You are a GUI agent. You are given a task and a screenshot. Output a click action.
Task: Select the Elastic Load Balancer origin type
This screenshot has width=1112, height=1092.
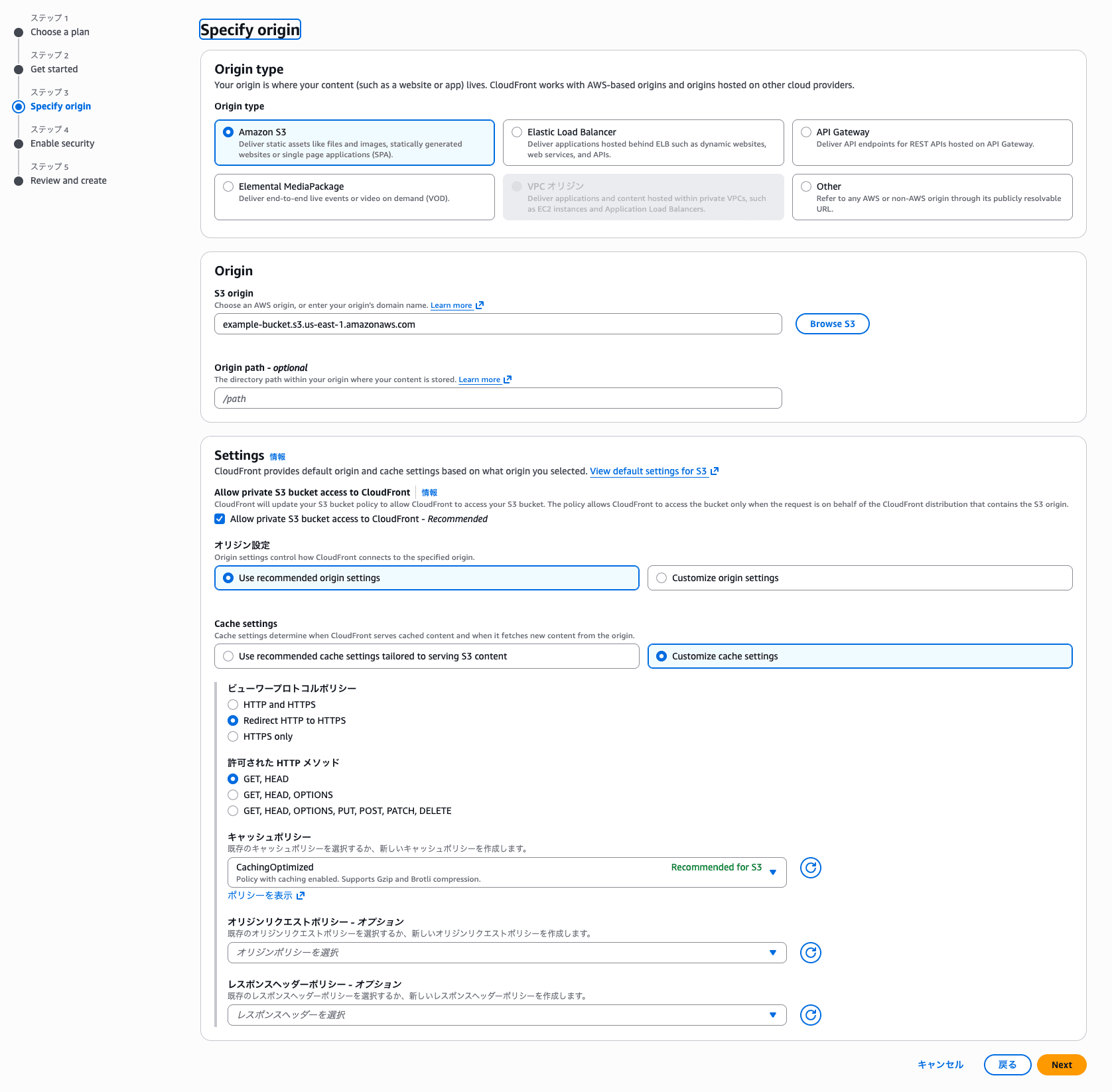click(517, 132)
